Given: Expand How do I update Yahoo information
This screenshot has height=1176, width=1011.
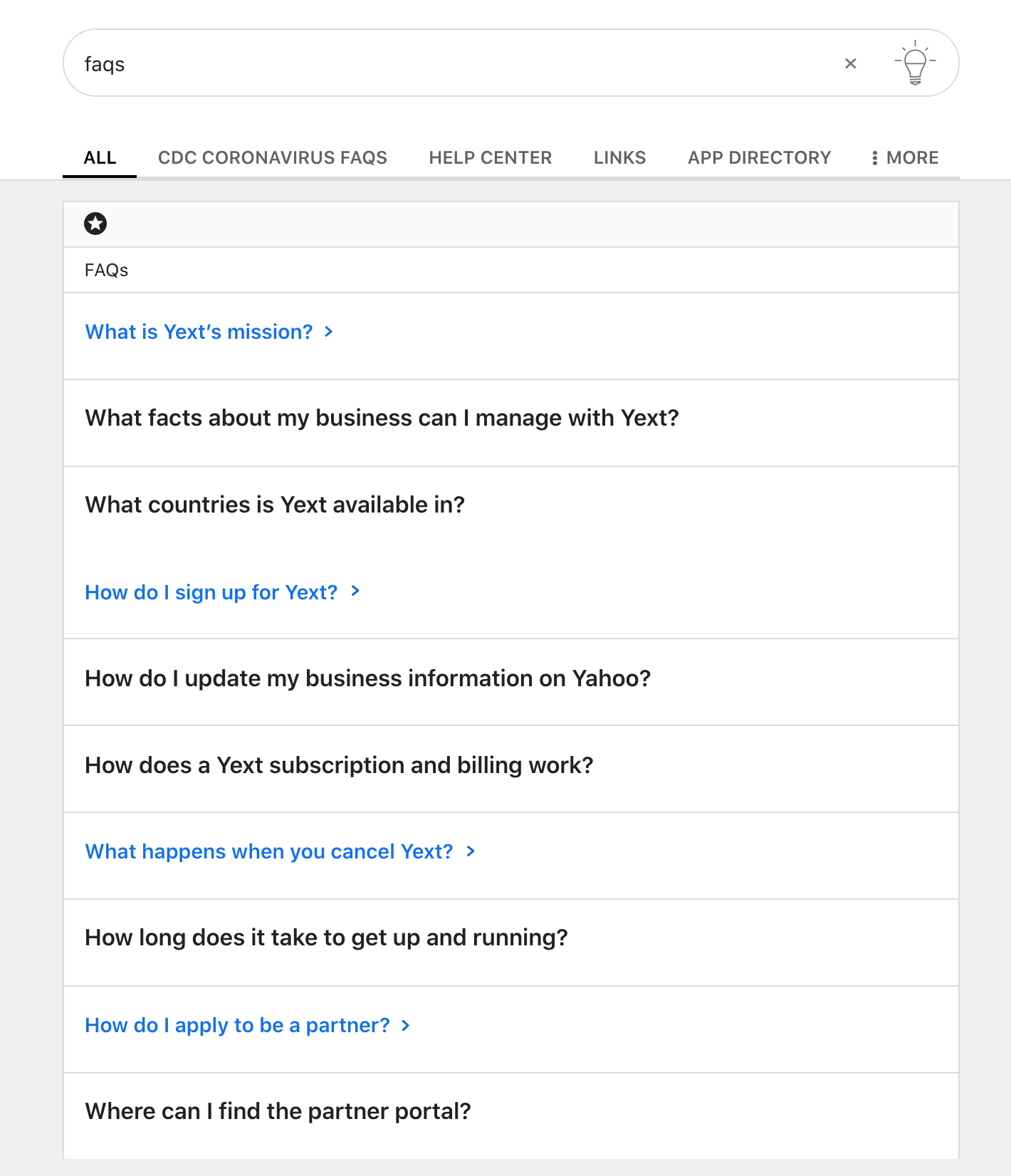Looking at the screenshot, I should point(511,682).
